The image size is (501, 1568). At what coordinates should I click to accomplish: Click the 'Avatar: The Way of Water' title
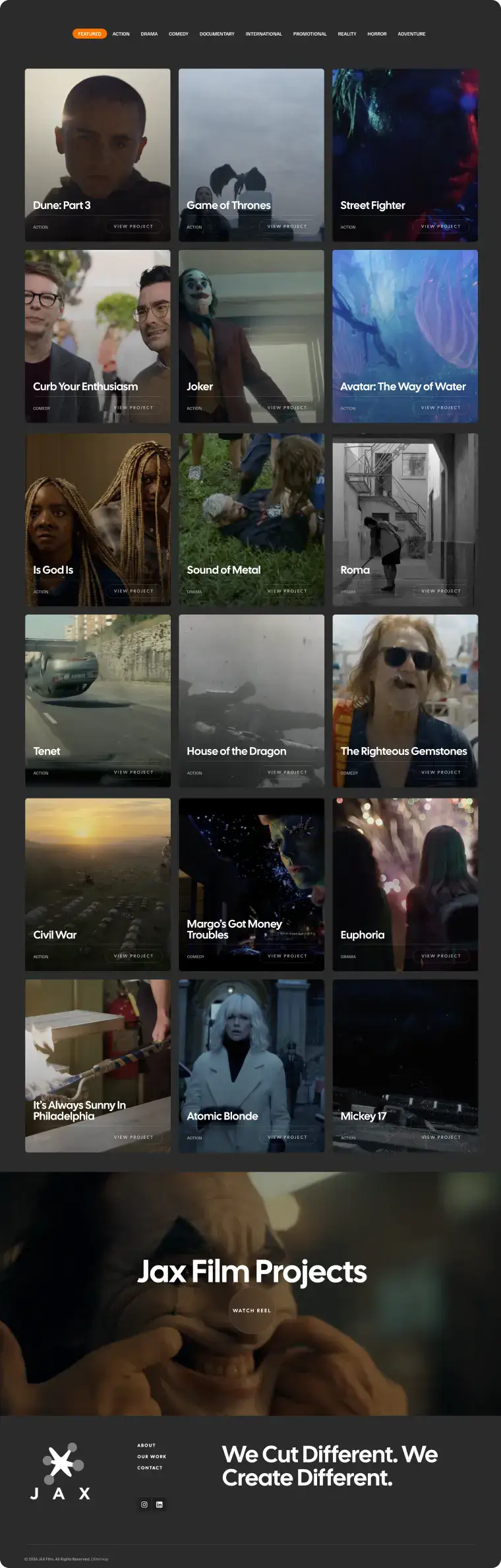(403, 386)
